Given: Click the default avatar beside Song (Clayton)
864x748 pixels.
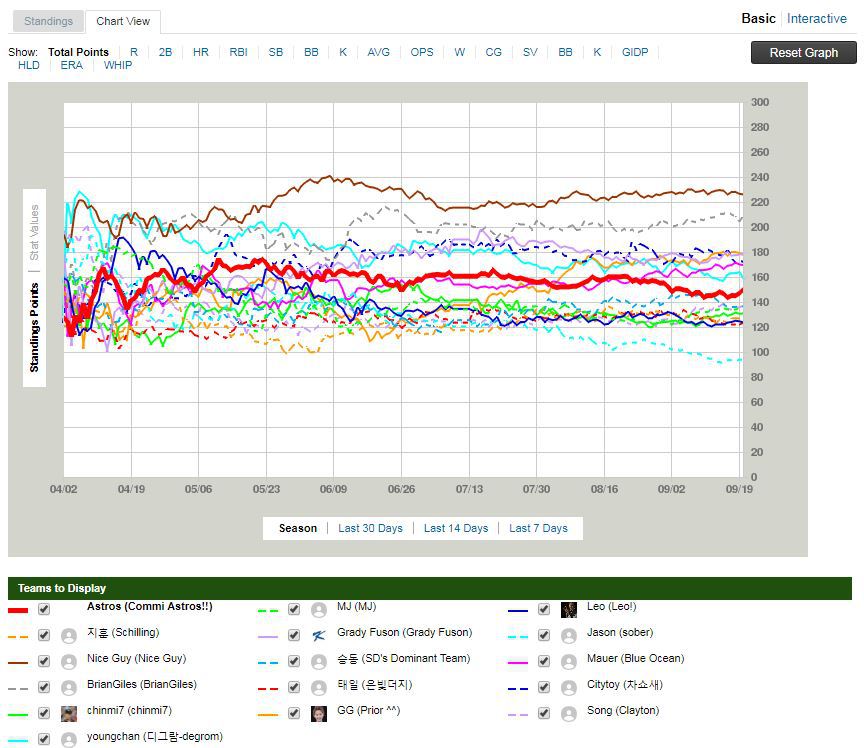Looking at the screenshot, I should click(x=569, y=714).
